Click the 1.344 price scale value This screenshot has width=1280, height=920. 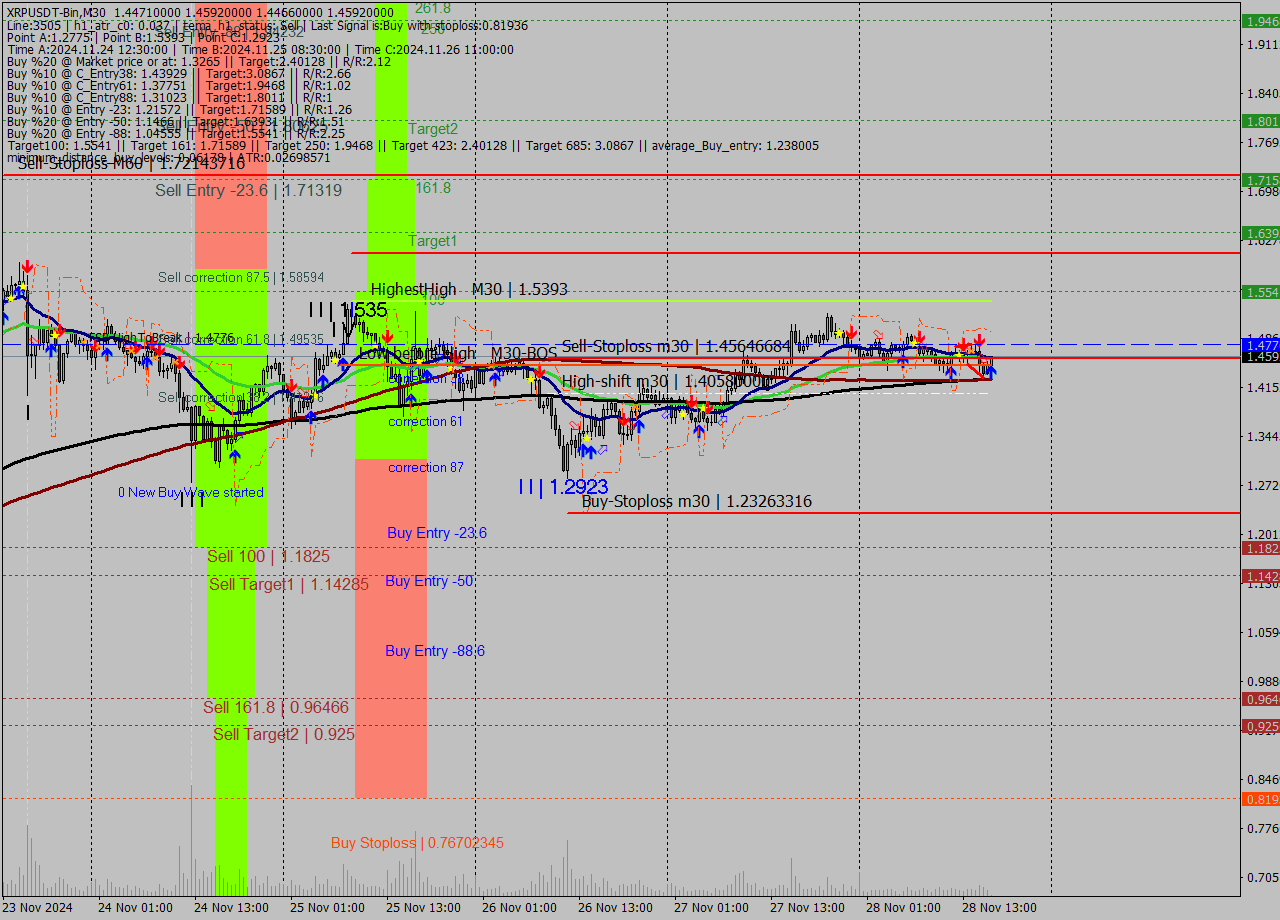1262,436
